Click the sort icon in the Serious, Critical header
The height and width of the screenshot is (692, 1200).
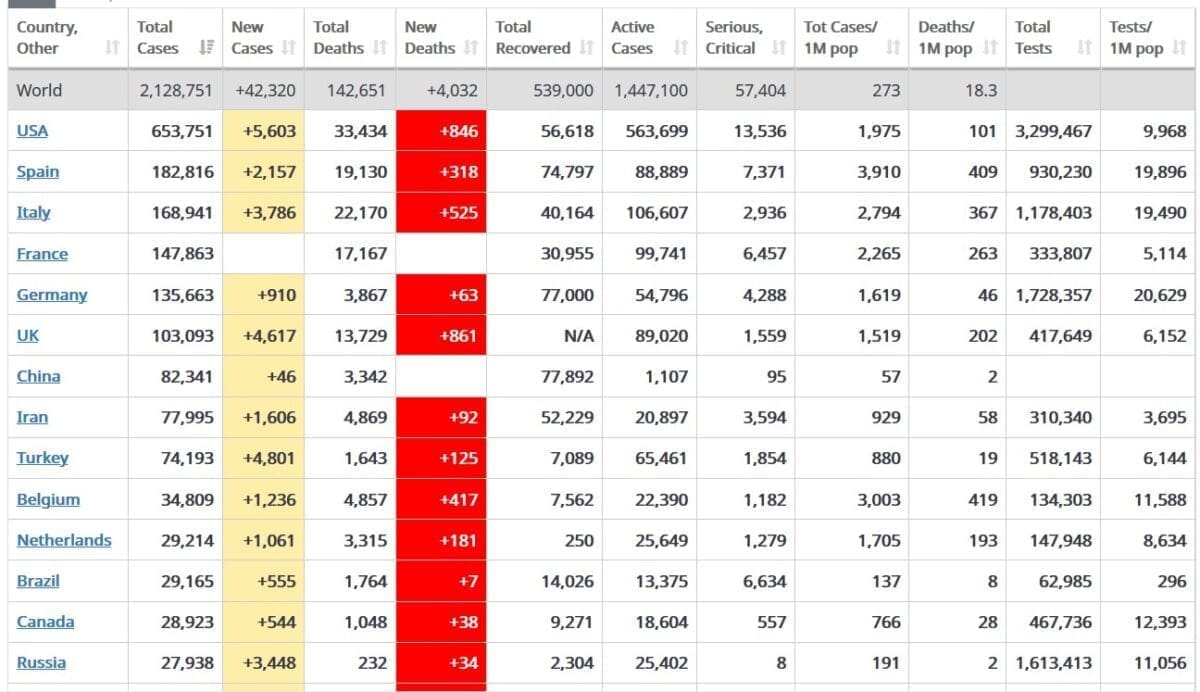(779, 48)
